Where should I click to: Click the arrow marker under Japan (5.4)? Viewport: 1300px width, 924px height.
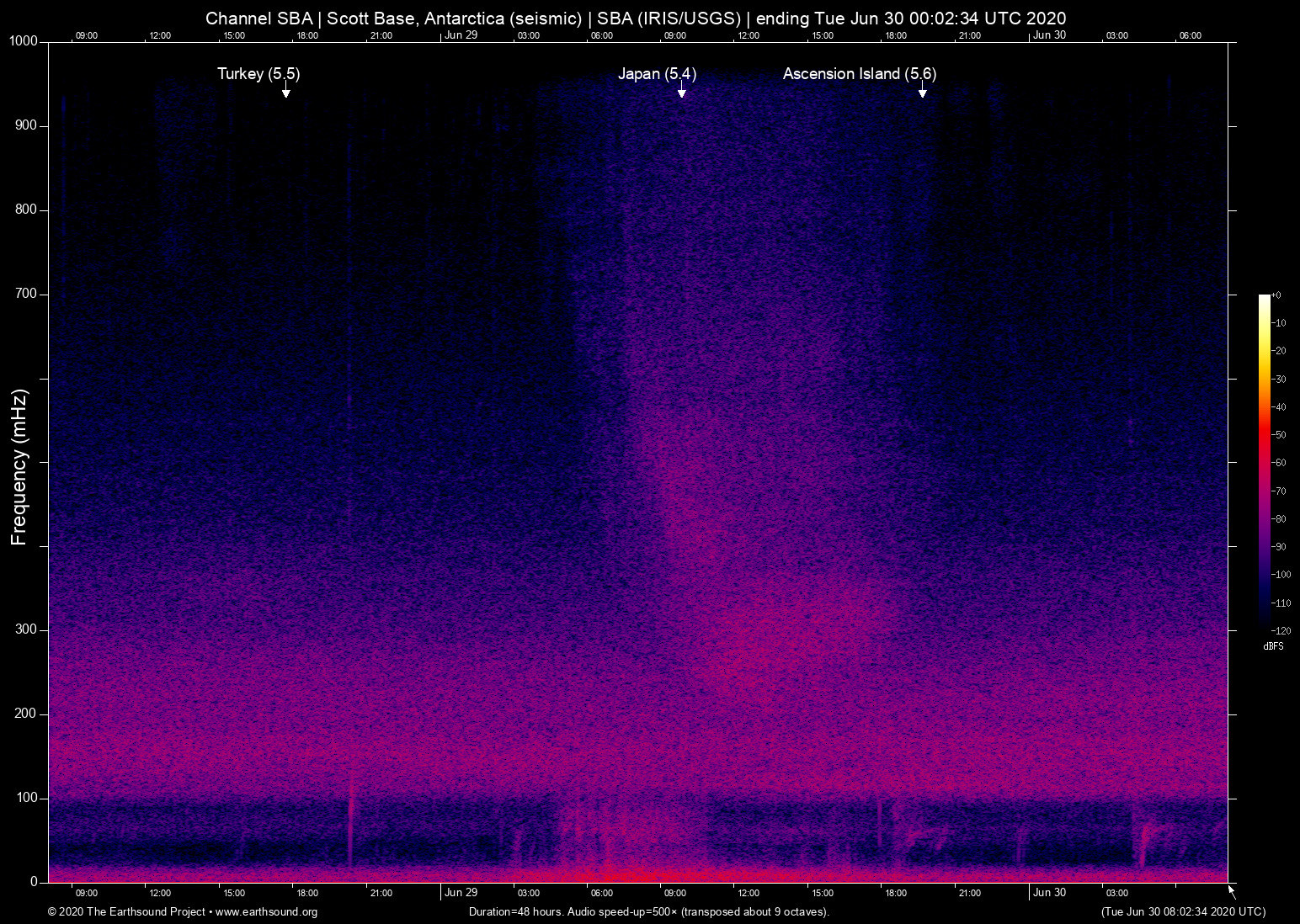coord(681,92)
